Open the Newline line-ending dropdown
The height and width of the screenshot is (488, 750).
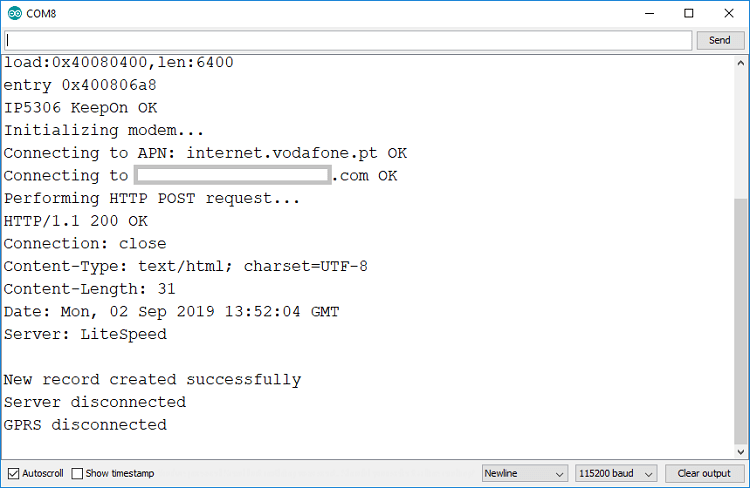[524, 473]
